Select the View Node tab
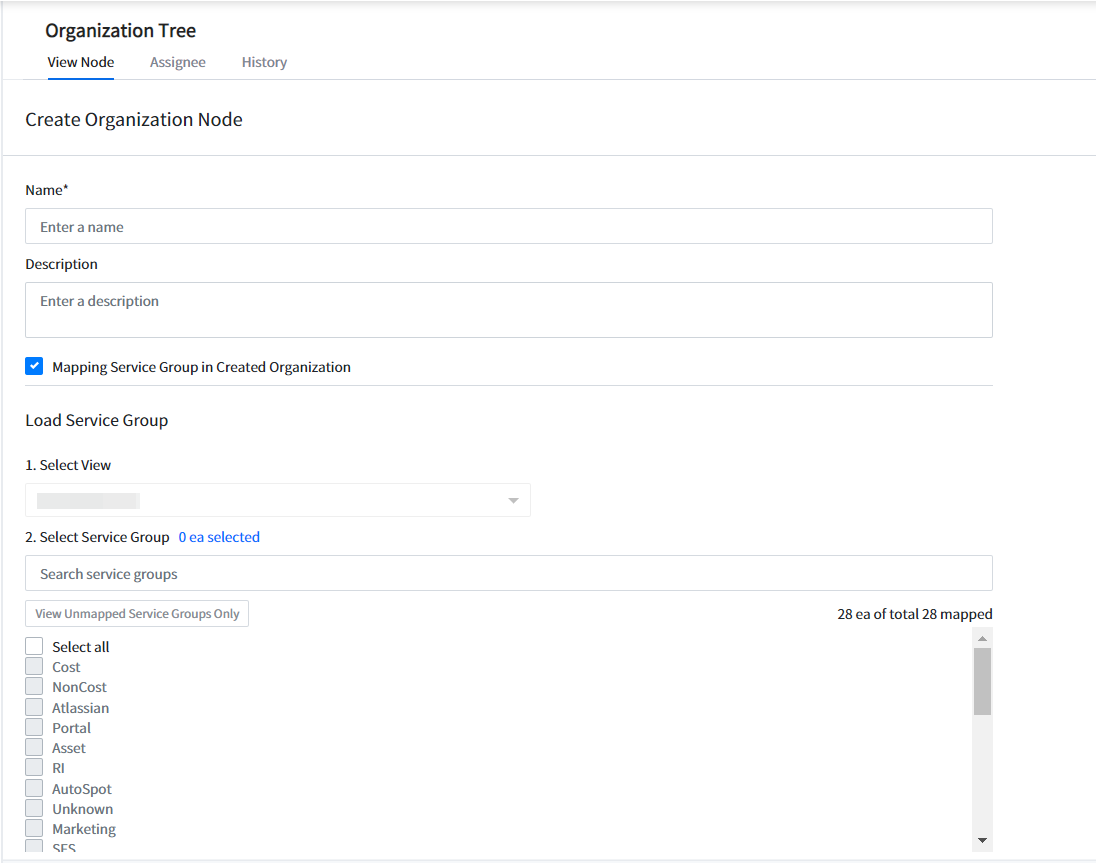Image resolution: width=1096 pixels, height=863 pixels. point(81,62)
